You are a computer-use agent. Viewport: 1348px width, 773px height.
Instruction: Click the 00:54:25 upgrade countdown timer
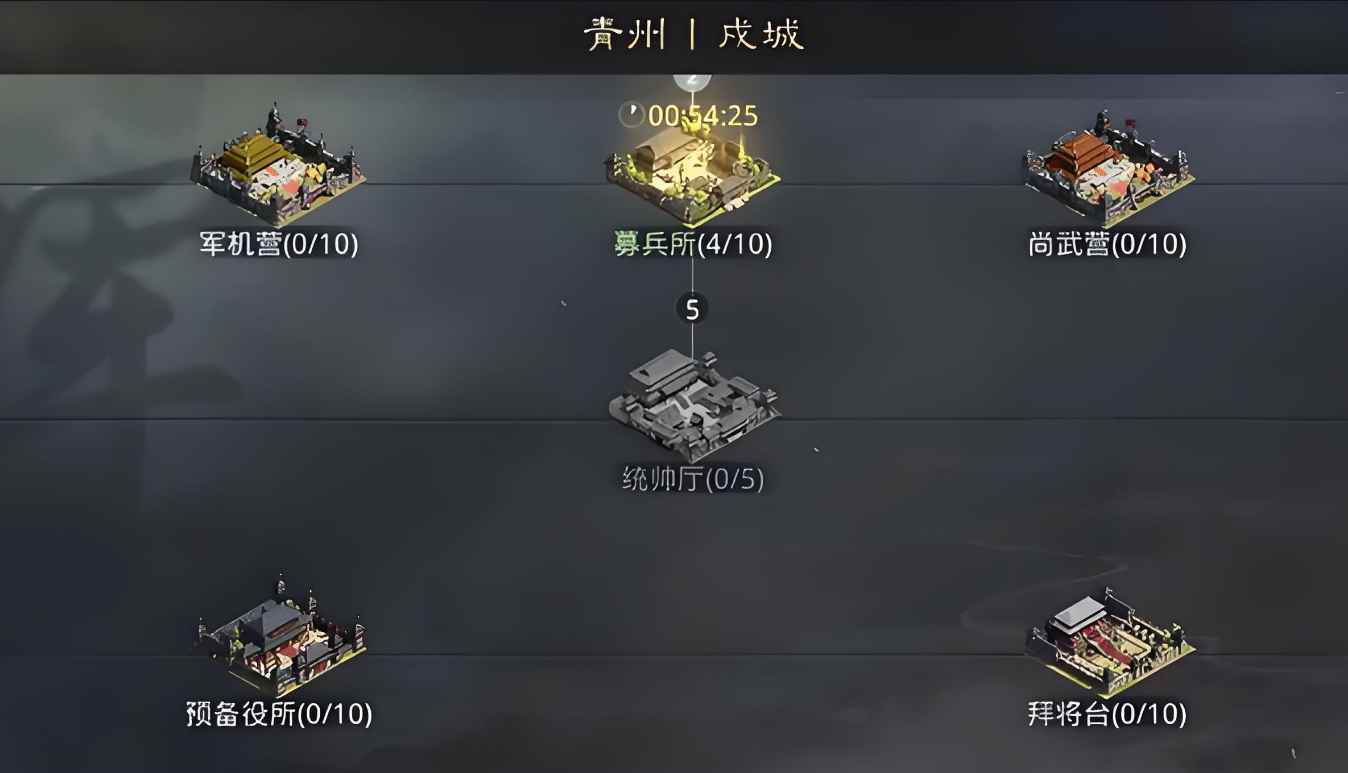pos(703,116)
